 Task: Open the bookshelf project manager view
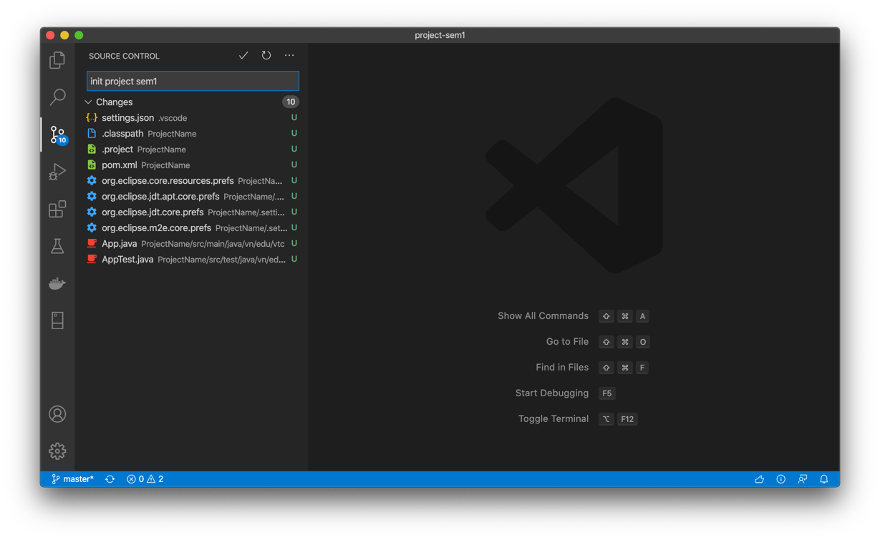[57, 321]
